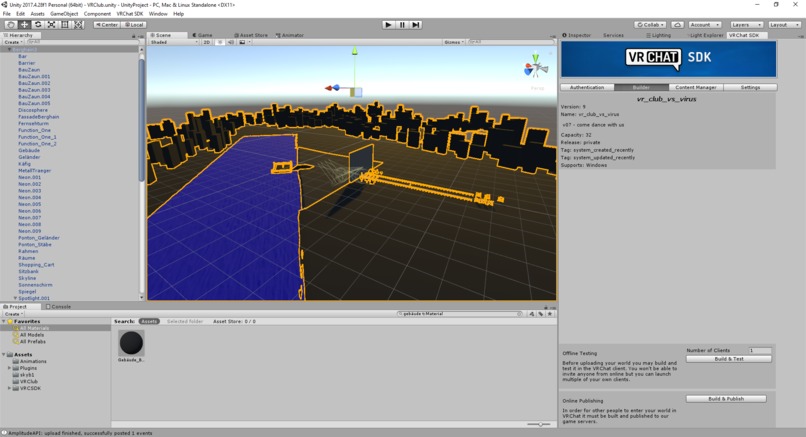The height and width of the screenshot is (437, 806).
Task: Expand the Plugins folder
Action: (9, 368)
